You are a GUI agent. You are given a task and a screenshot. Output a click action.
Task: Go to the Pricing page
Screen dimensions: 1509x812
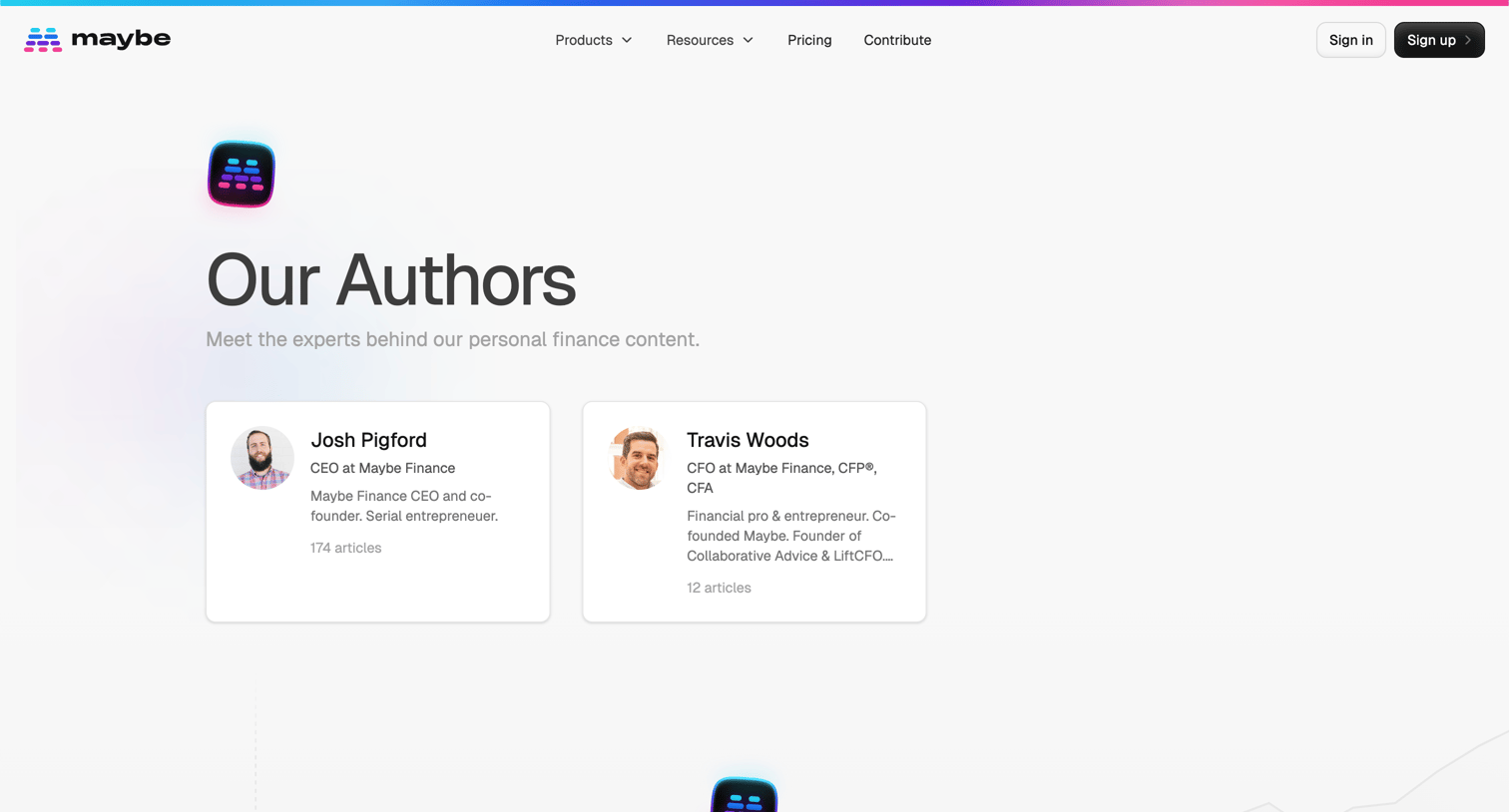click(809, 40)
